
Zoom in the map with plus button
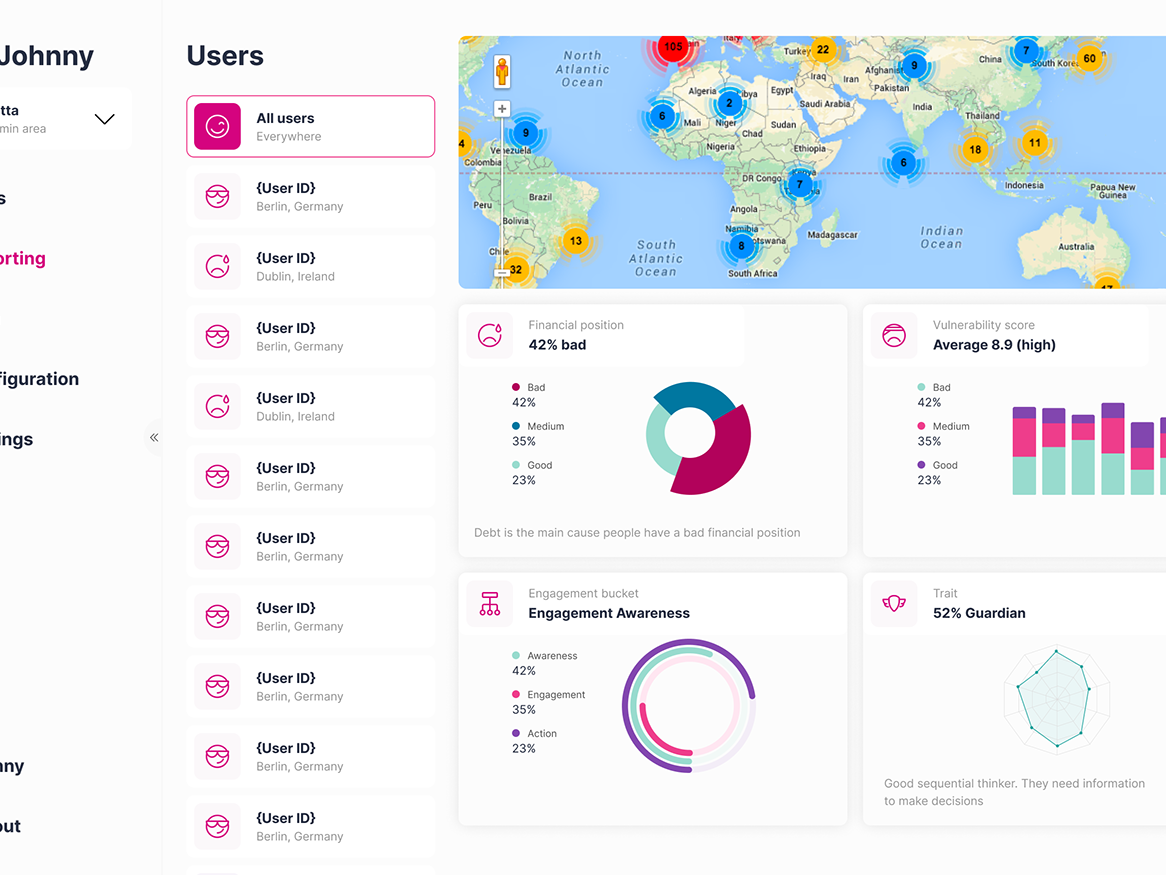coord(502,109)
